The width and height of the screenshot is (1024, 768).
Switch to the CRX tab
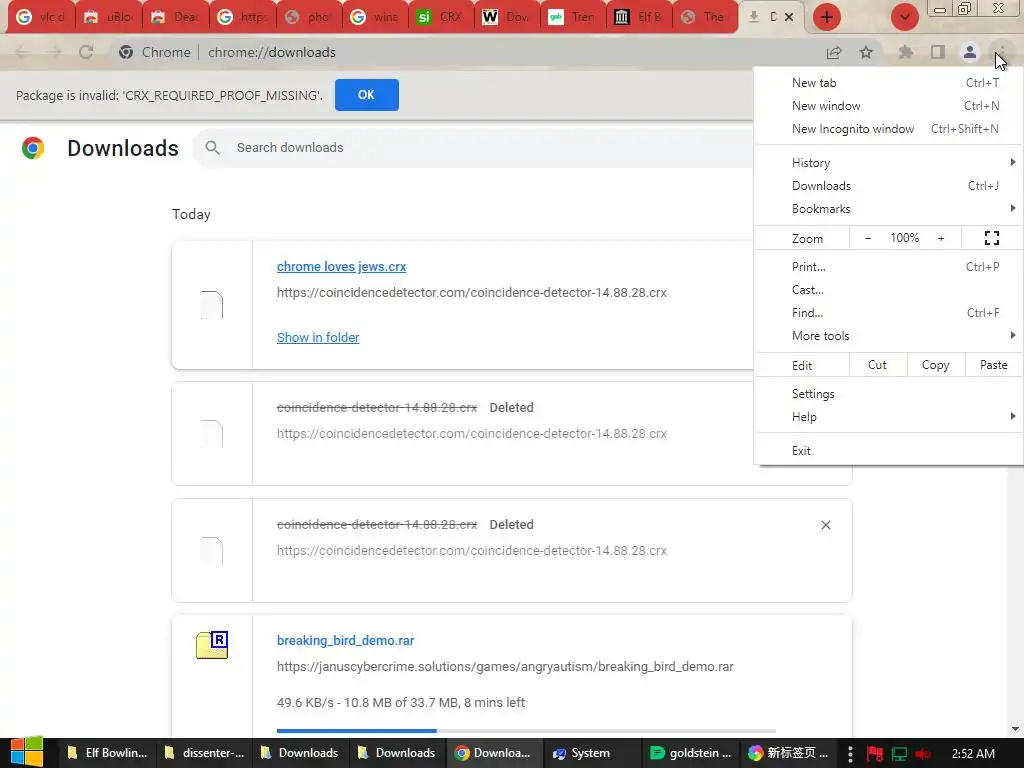tap(441, 17)
